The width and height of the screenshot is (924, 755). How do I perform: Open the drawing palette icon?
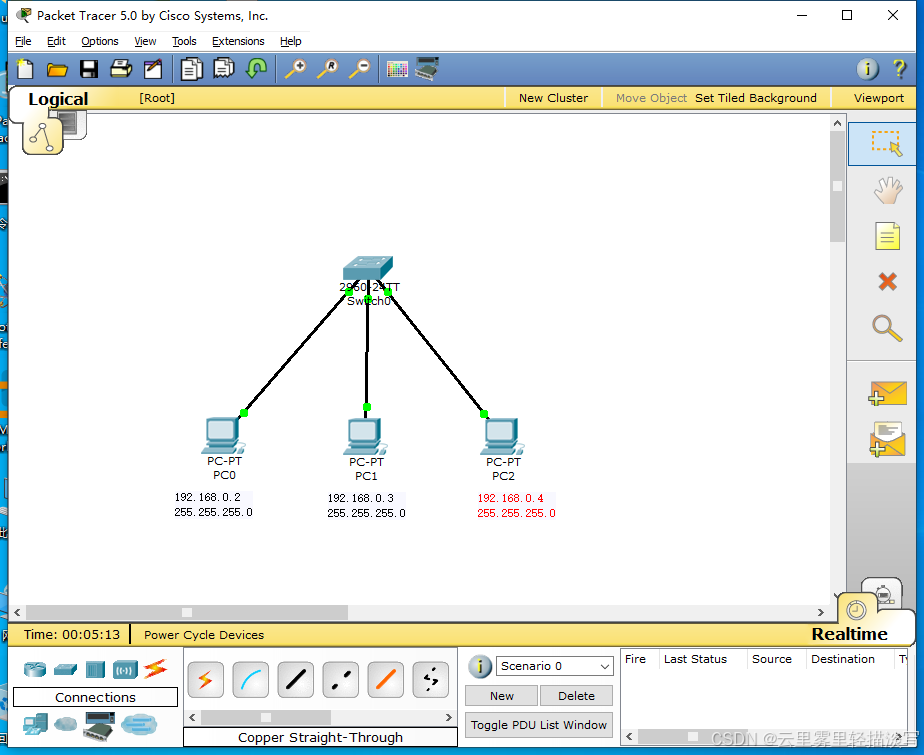[x=397, y=69]
